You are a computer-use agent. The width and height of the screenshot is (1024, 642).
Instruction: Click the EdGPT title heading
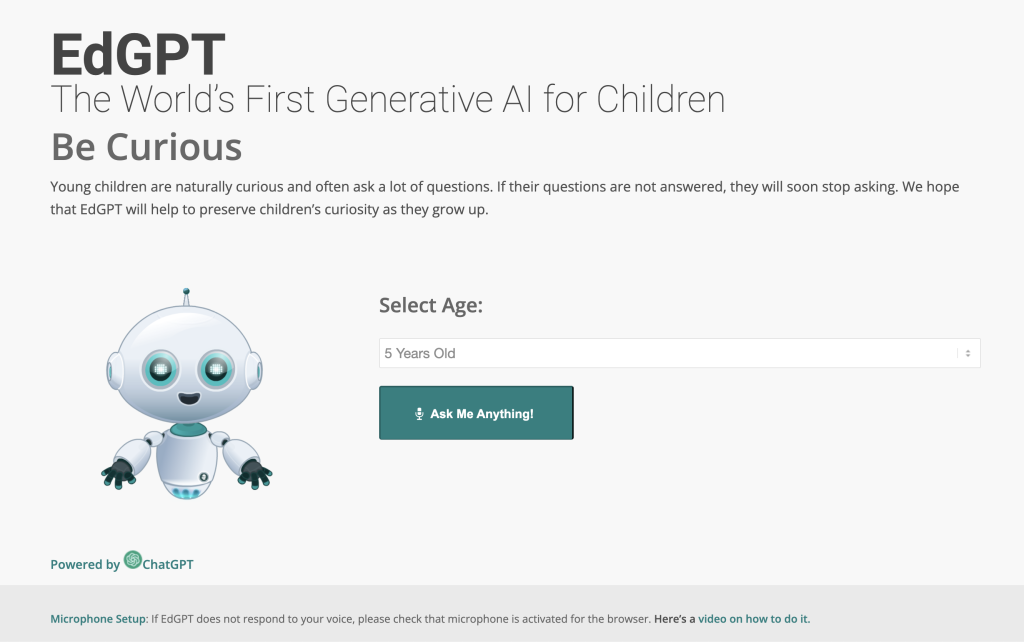coord(138,55)
